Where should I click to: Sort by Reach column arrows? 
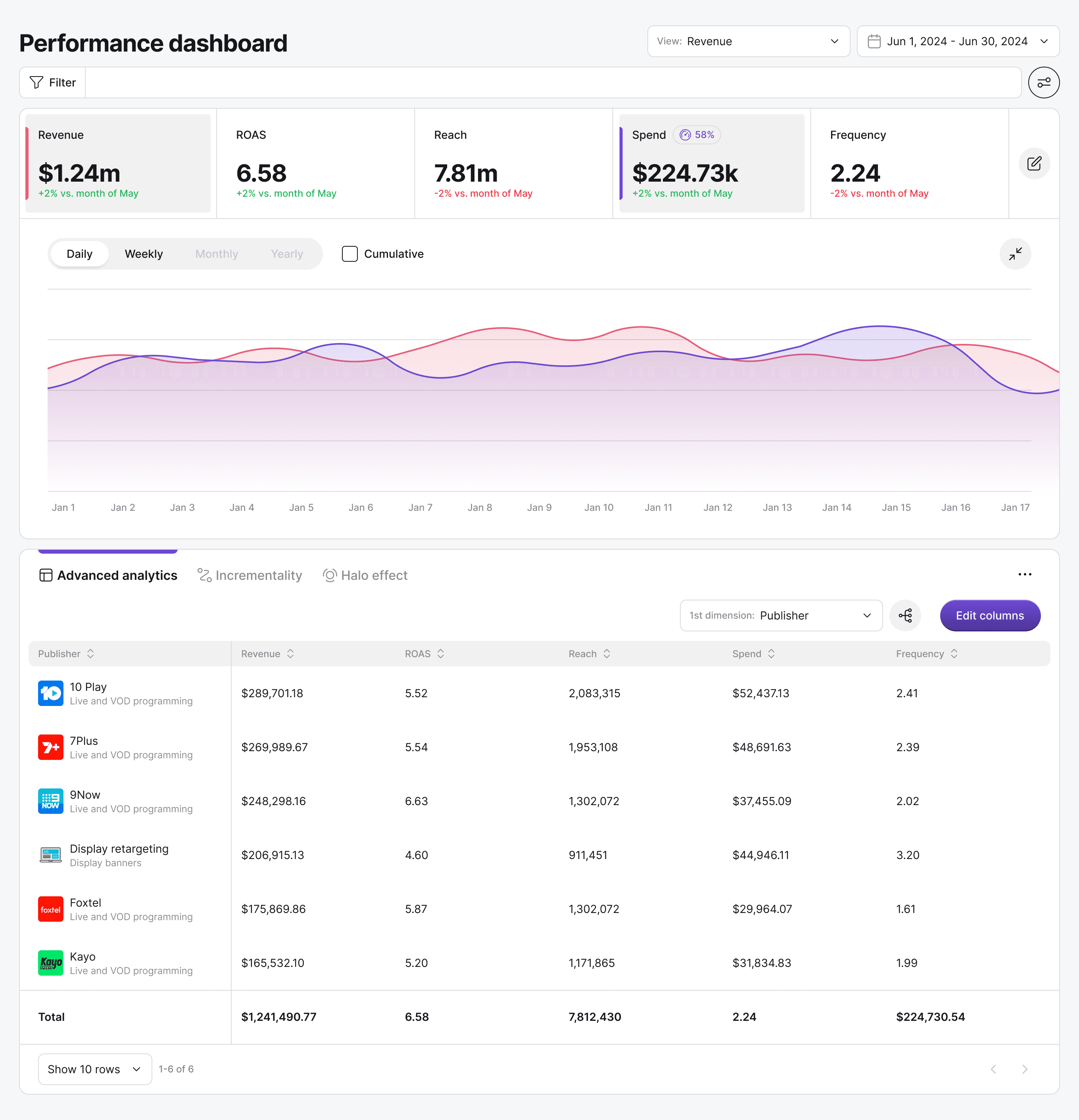click(607, 654)
